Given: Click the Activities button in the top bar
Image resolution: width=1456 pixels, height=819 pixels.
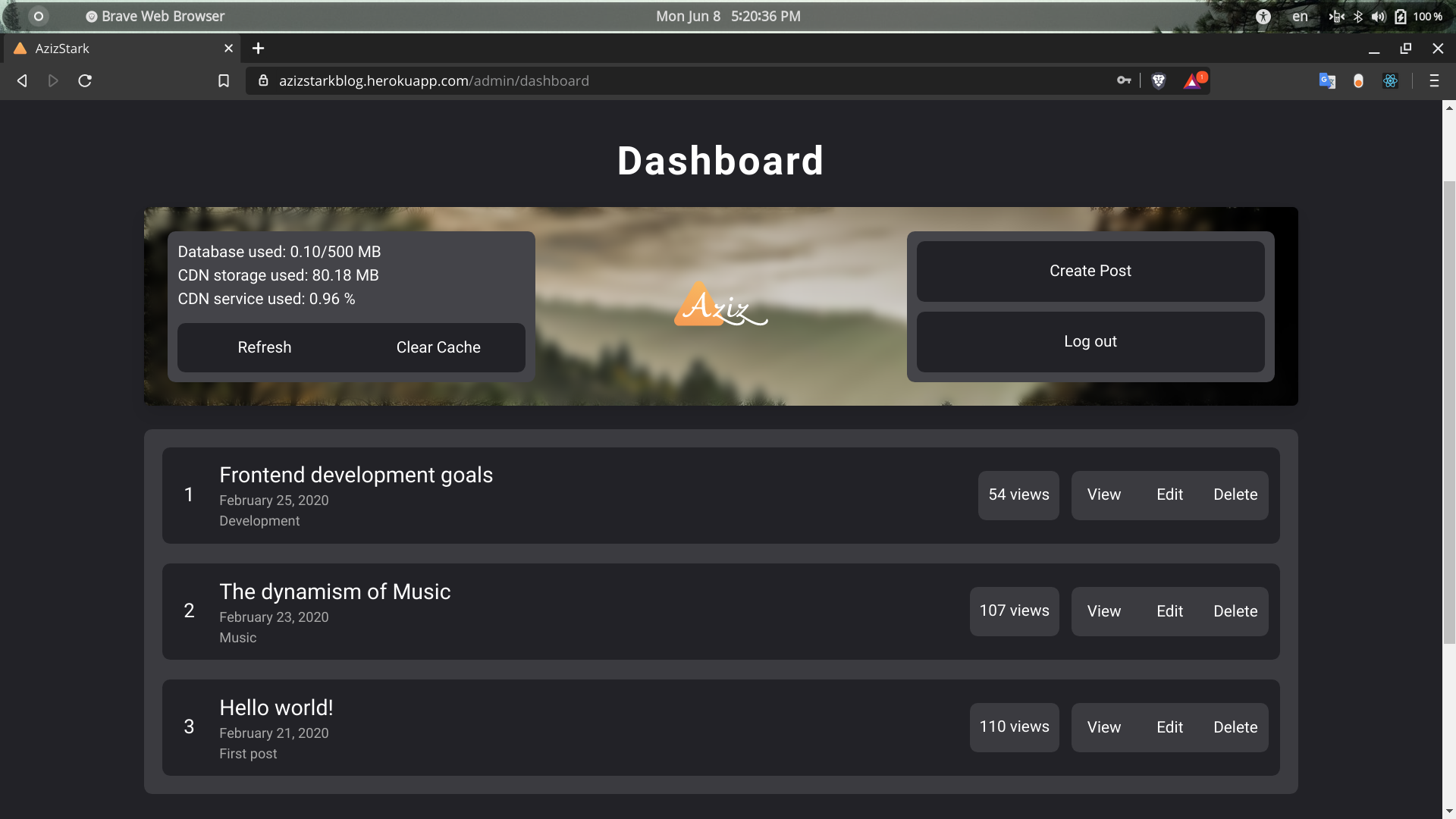Looking at the screenshot, I should coord(39,16).
